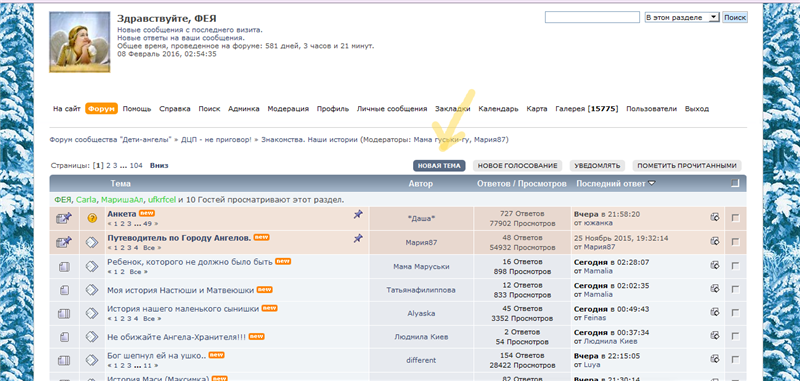Open the 'В этом разделе' search scope dropdown
The width and height of the screenshot is (800, 381).
click(x=682, y=17)
